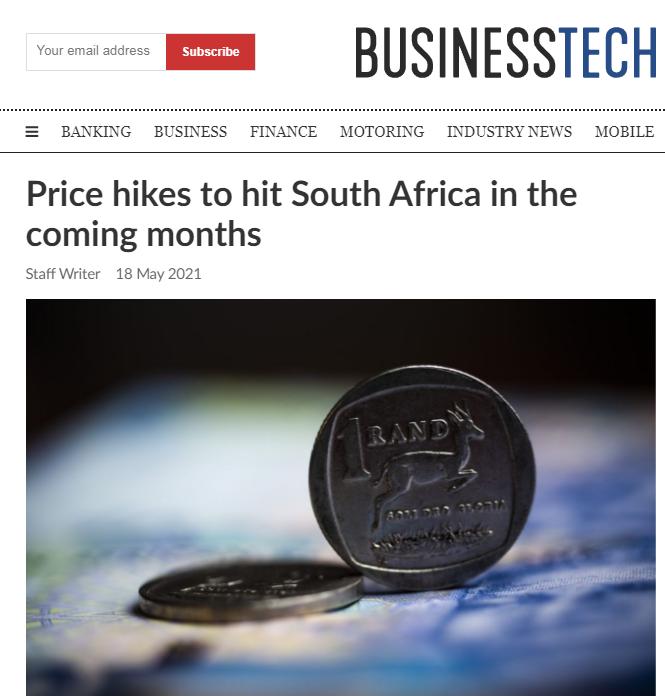Click the springbok engraving on the coin
The height and width of the screenshot is (696, 665).
click(x=430, y=460)
